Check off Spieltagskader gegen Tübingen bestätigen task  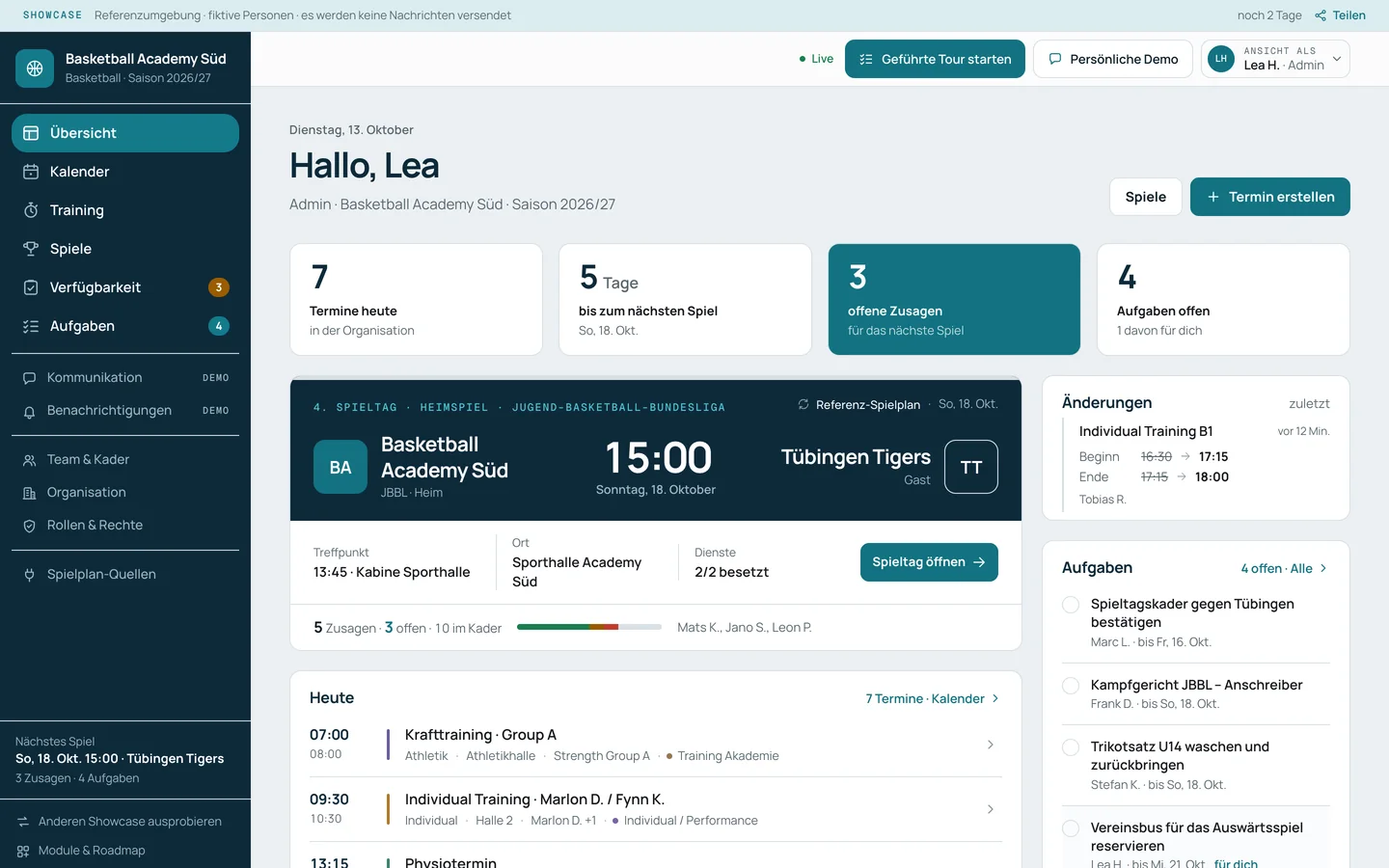[1071, 605]
